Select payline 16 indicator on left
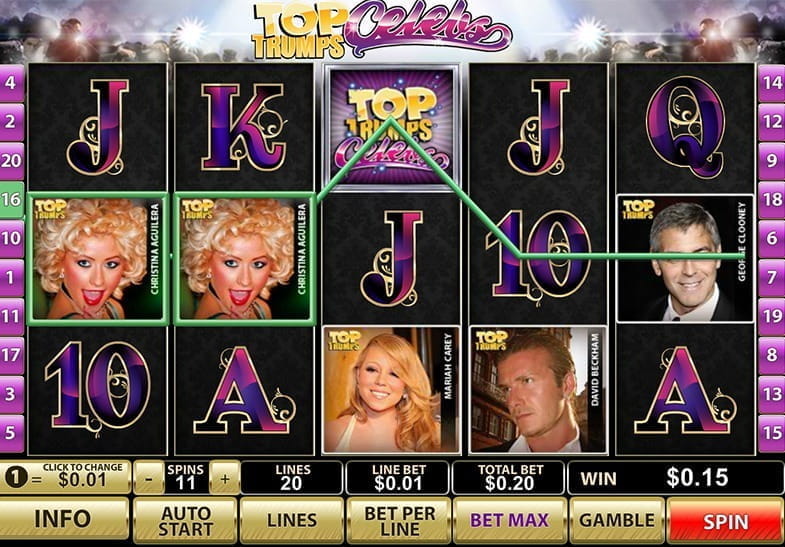This screenshot has width=785, height=547. pos(11,200)
